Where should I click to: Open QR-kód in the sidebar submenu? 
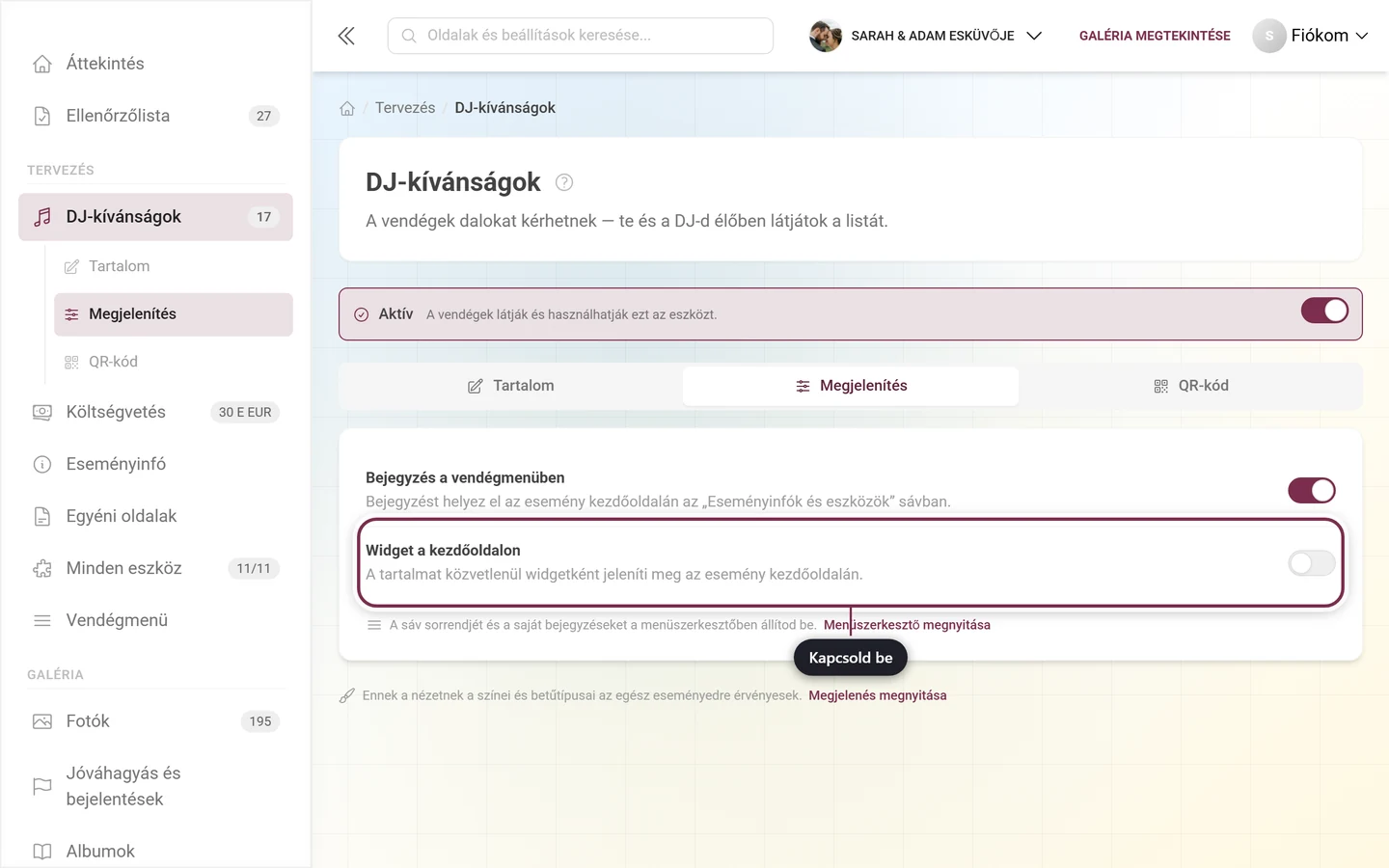[174, 362]
